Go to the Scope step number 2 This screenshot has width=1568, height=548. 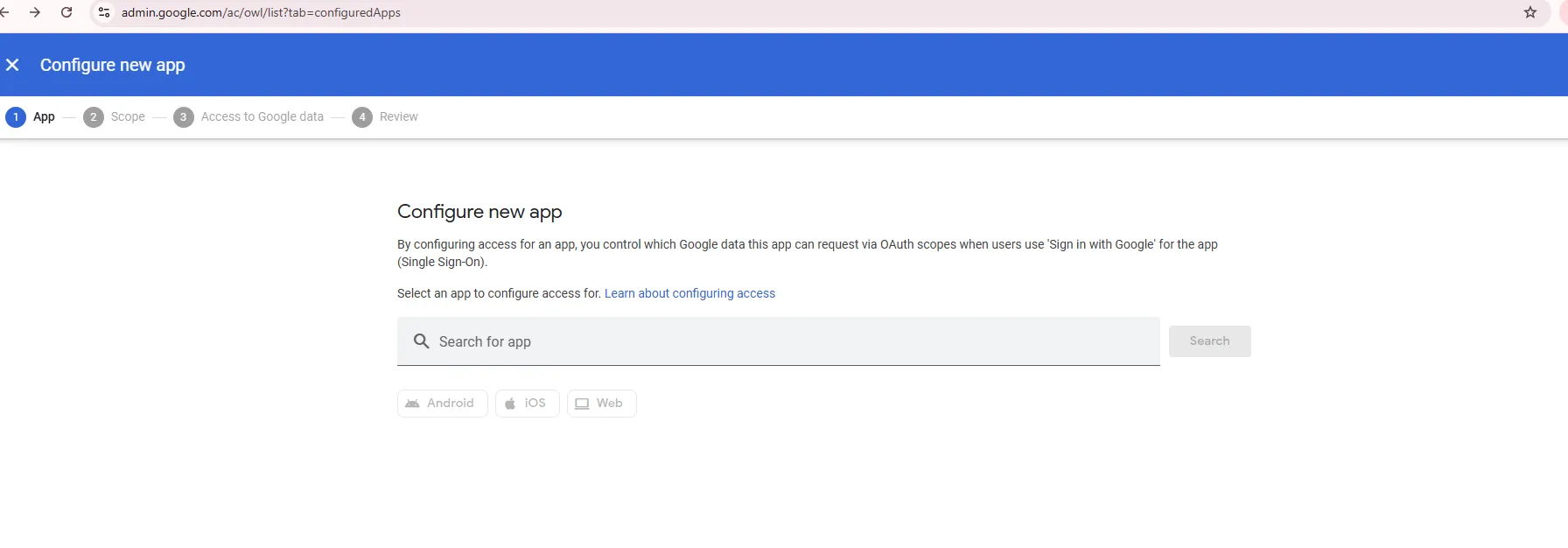click(x=94, y=117)
